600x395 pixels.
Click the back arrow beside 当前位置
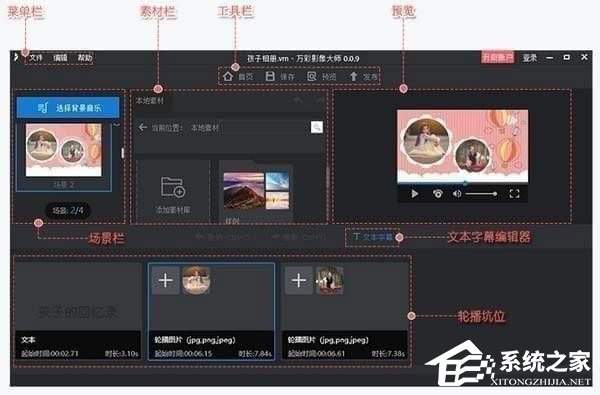(x=143, y=127)
